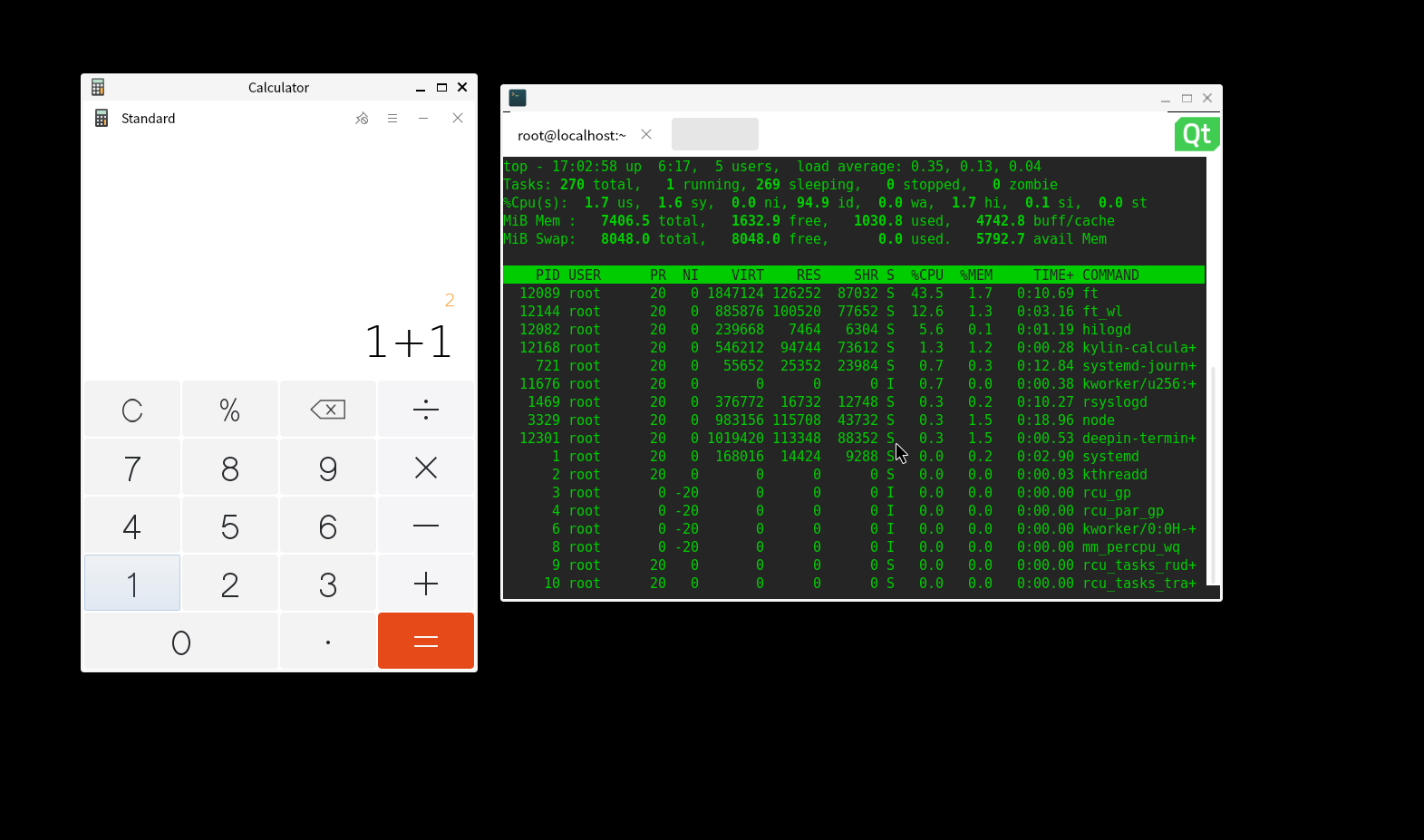Click the Standard mode calculator icon

coord(102,119)
